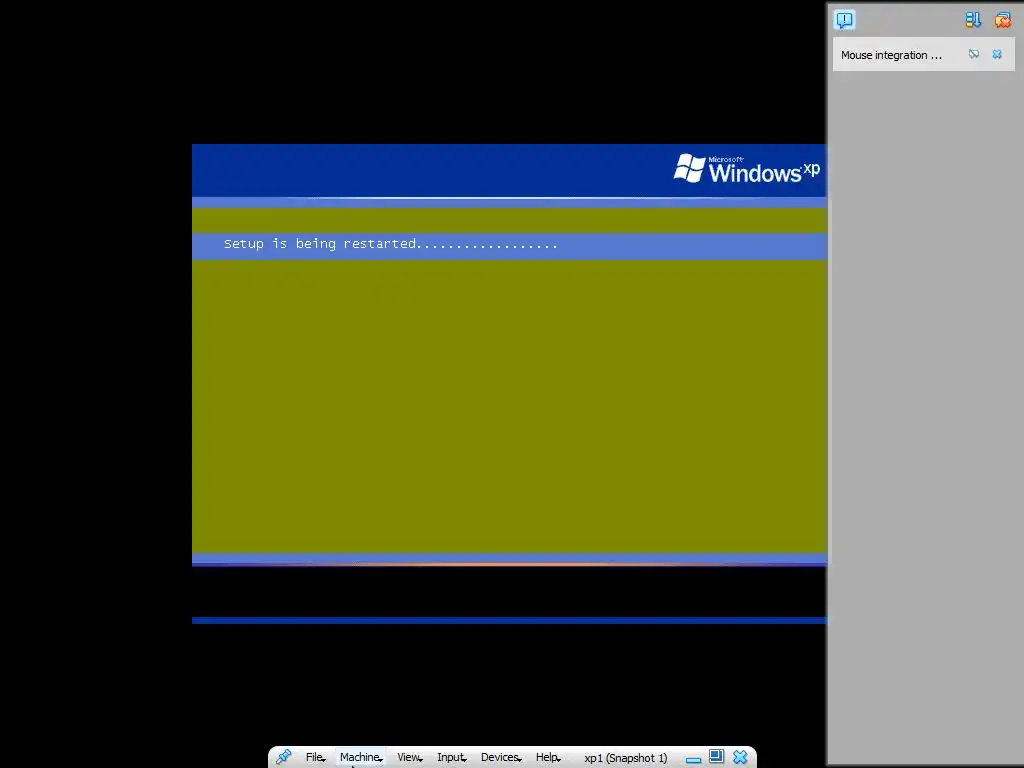The image size is (1024, 768).
Task: Open the Machine menu
Action: (x=360, y=758)
